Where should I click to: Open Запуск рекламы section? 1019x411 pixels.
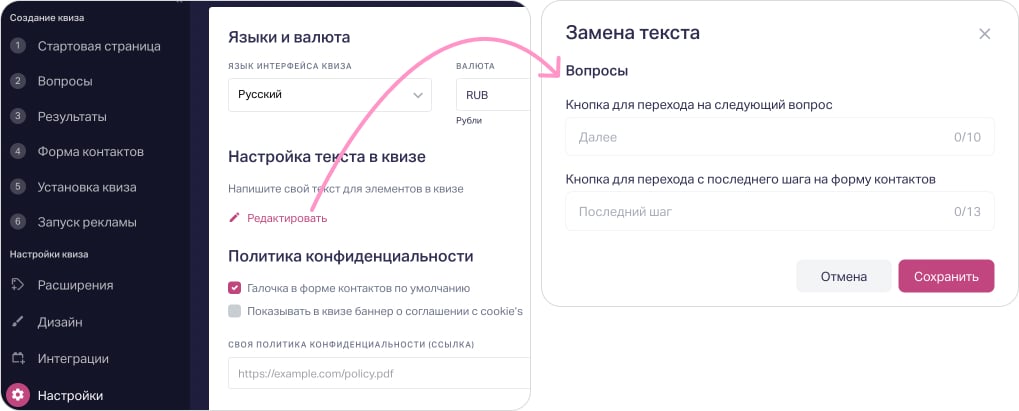click(87, 222)
